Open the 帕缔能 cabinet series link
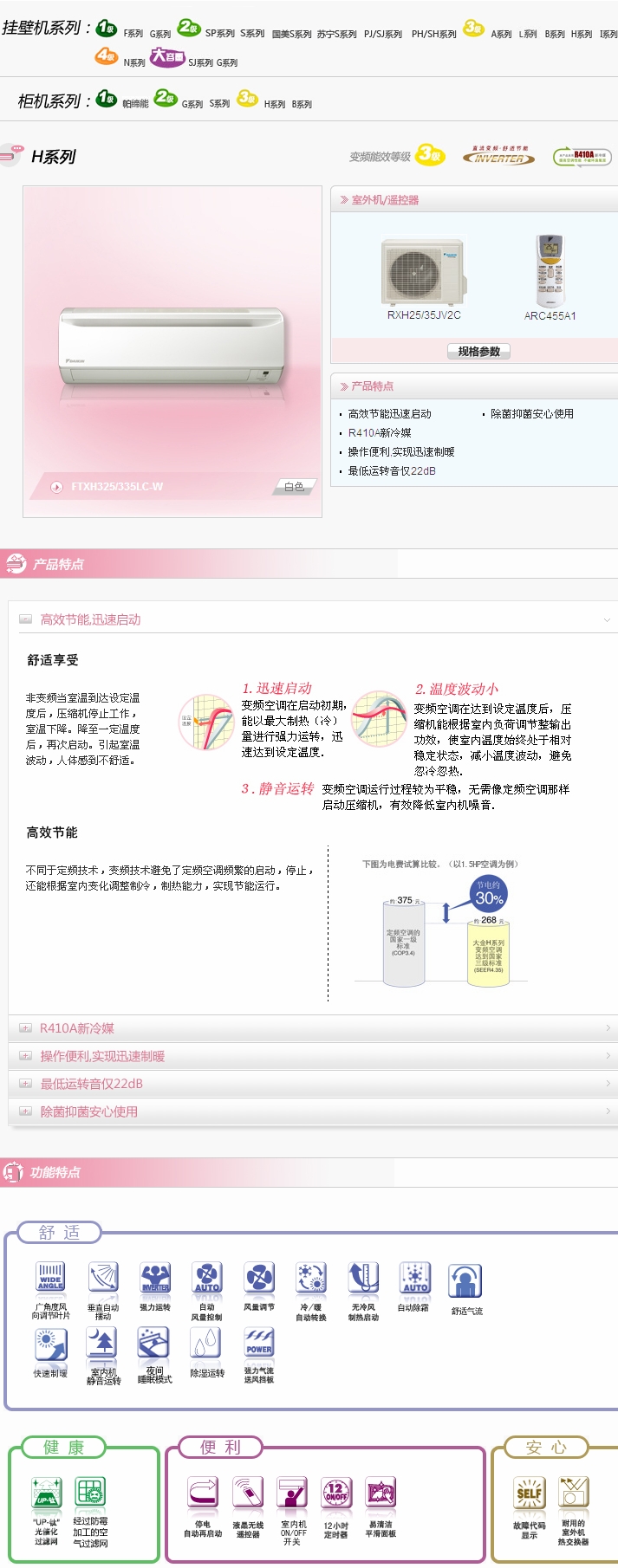 point(136,104)
